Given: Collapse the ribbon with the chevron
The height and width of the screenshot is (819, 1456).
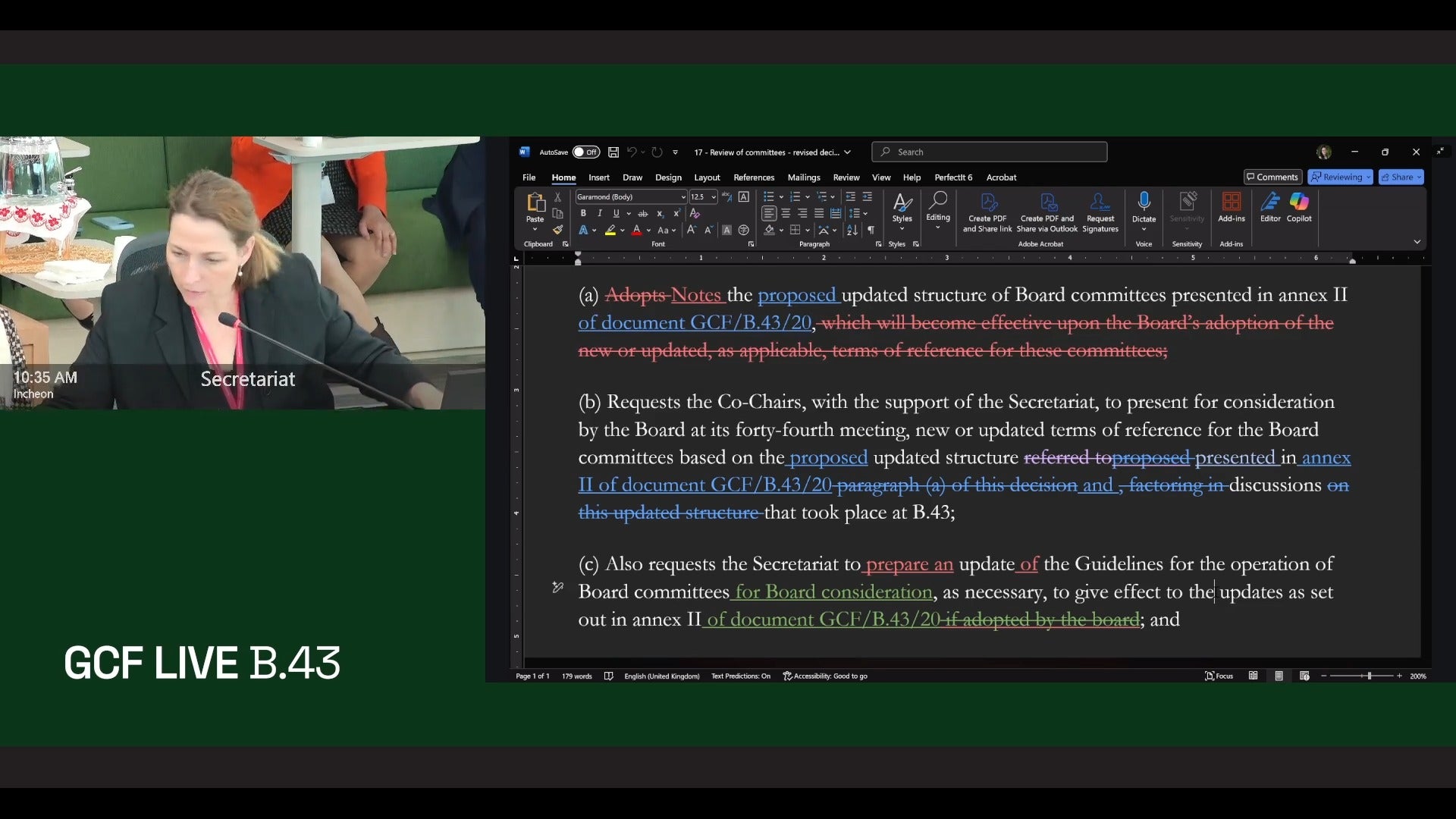Looking at the screenshot, I should [x=1417, y=242].
